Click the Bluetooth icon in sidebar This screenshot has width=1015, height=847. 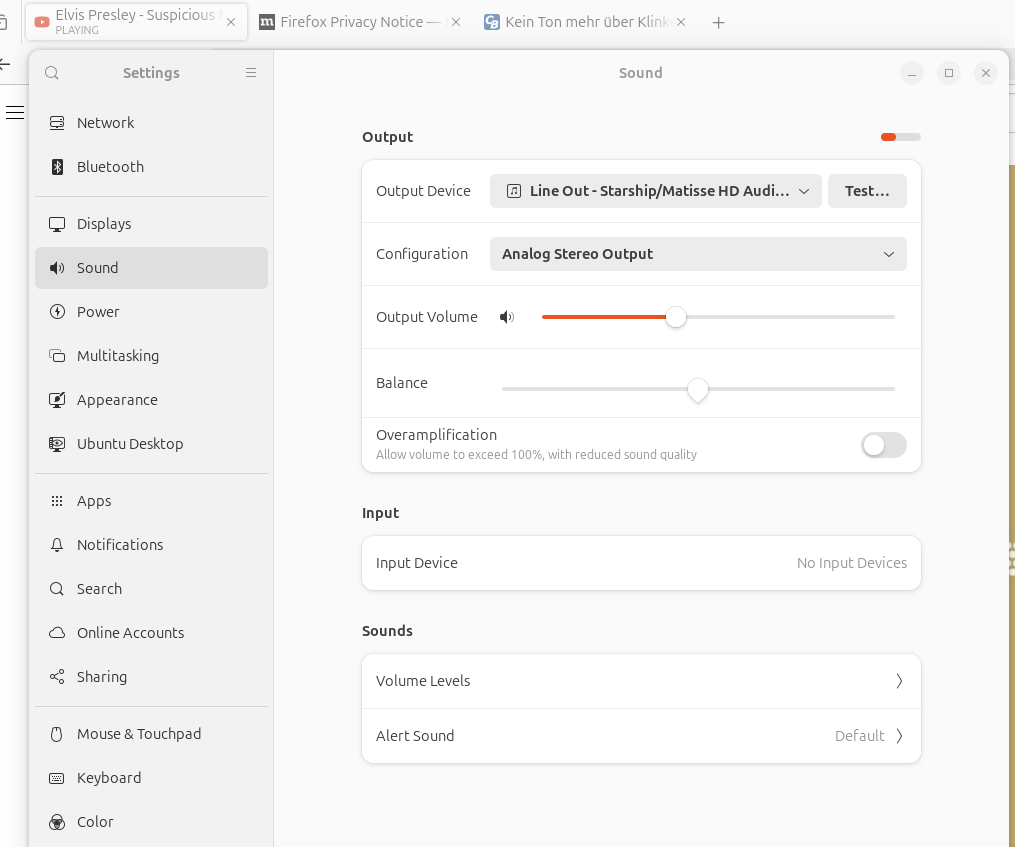[57, 167]
